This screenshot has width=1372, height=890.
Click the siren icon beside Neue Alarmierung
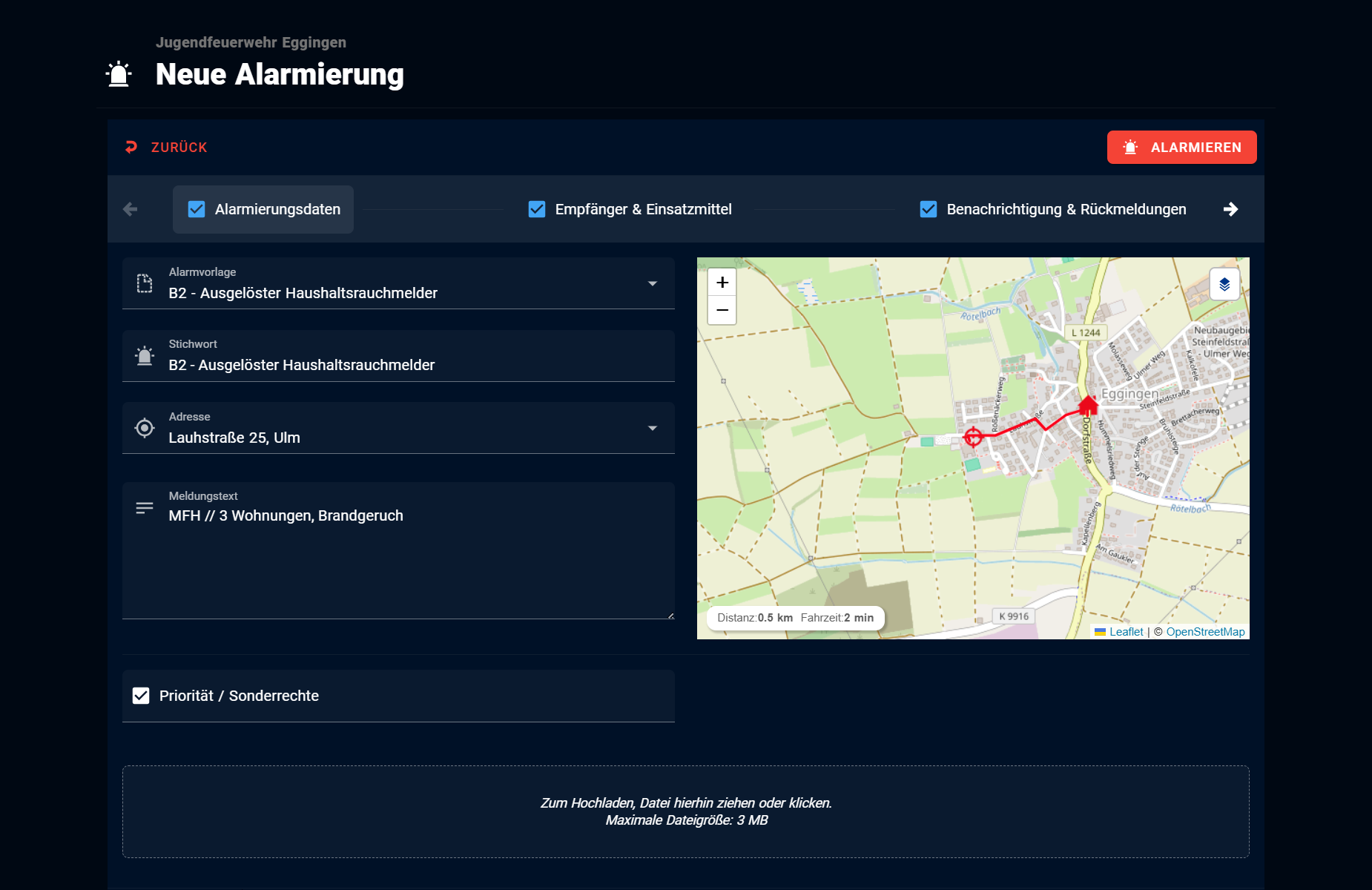(x=119, y=74)
